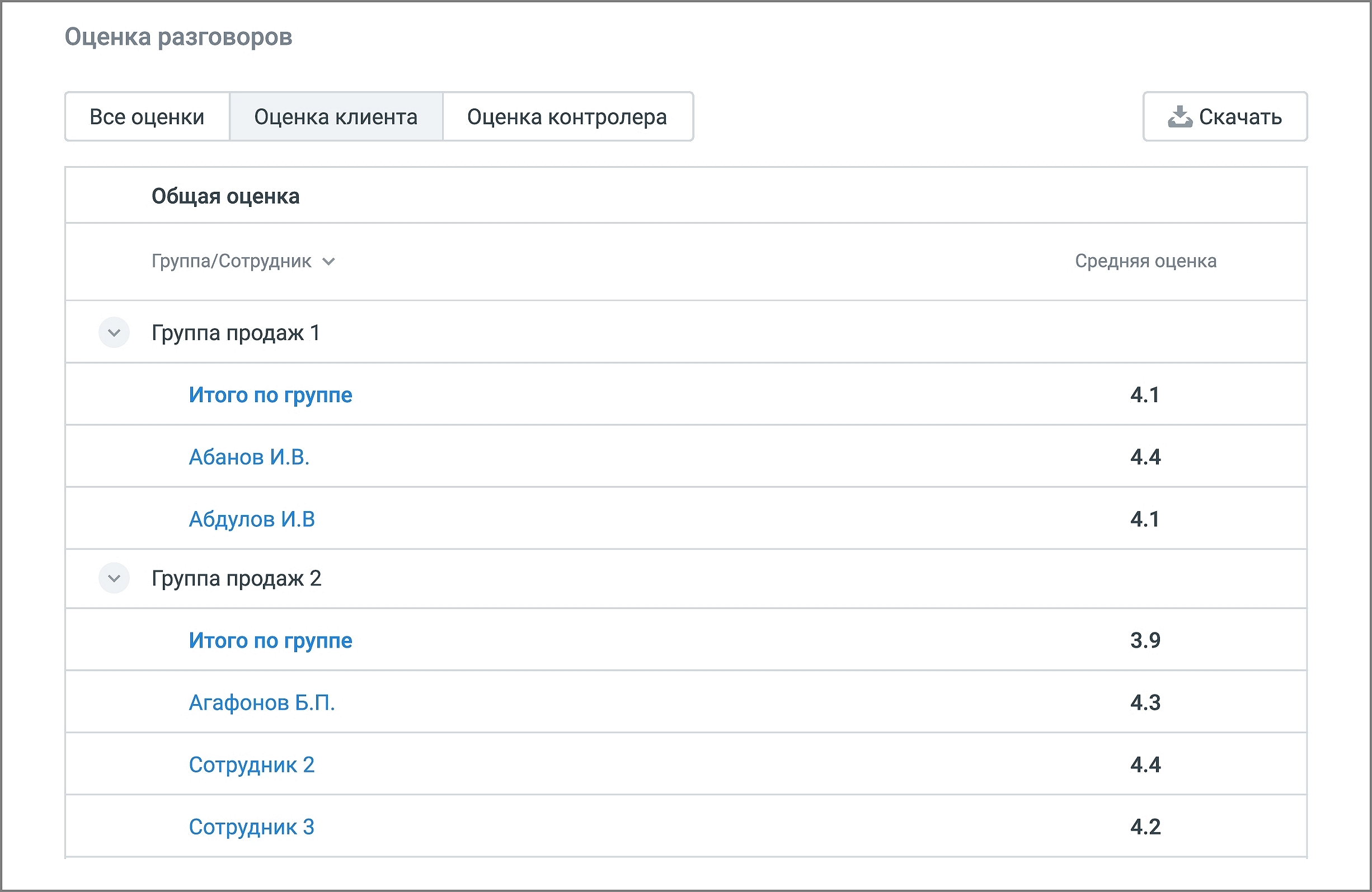Select the Оценка клиента tab
The width and height of the screenshot is (1372, 892).
click(x=336, y=117)
